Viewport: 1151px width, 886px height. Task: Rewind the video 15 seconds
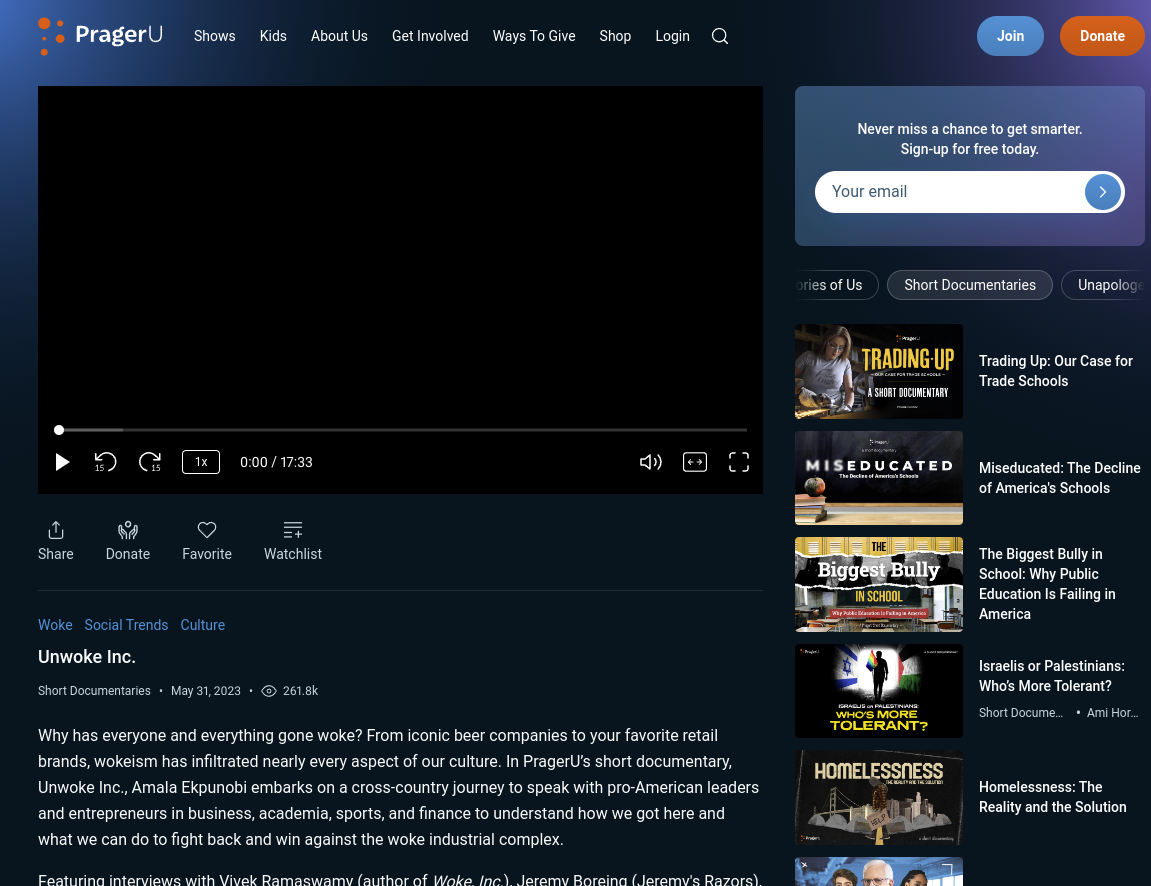tap(105, 462)
